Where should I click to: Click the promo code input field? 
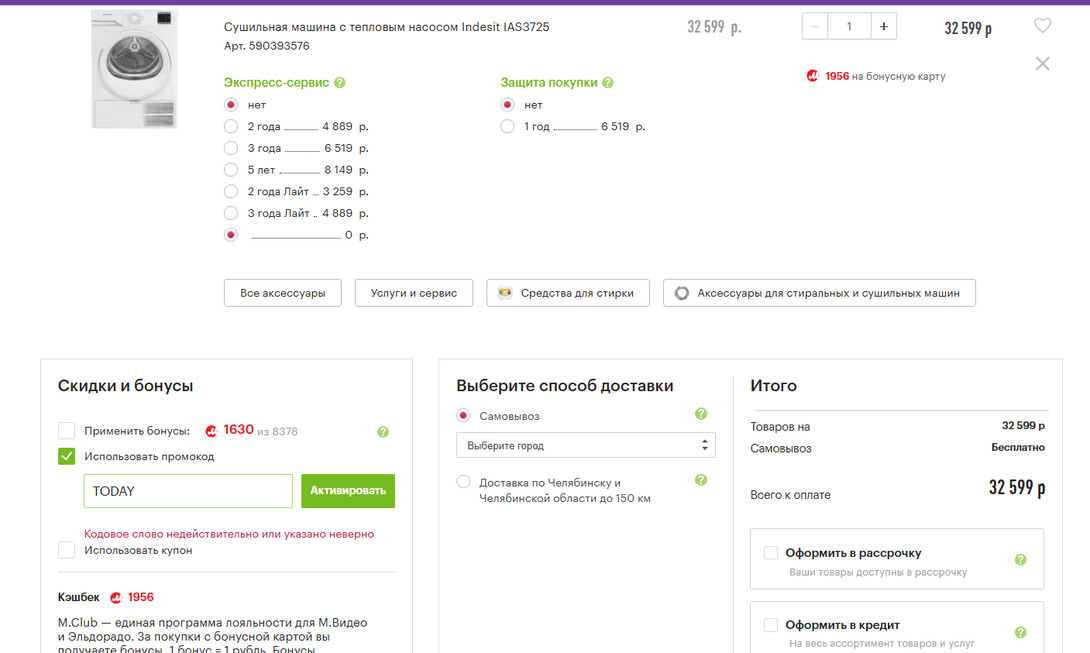(188, 491)
